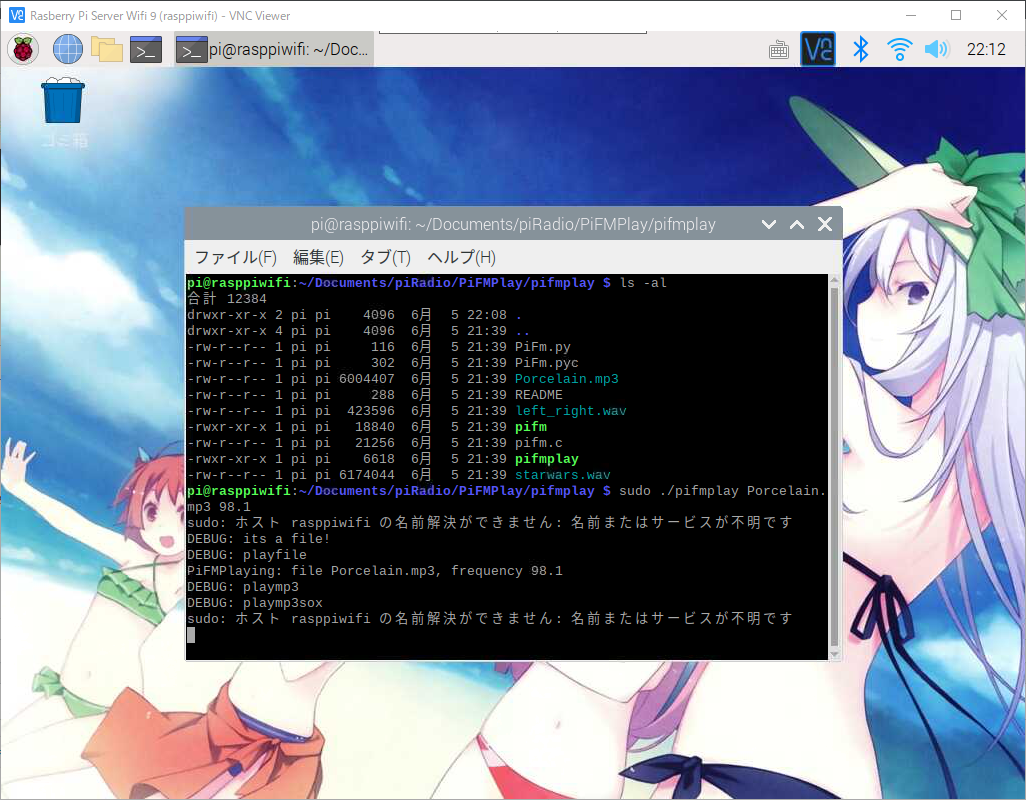The height and width of the screenshot is (800, 1026).
Task: Click the VNC Viewer logo in title bar
Action: tap(17, 15)
